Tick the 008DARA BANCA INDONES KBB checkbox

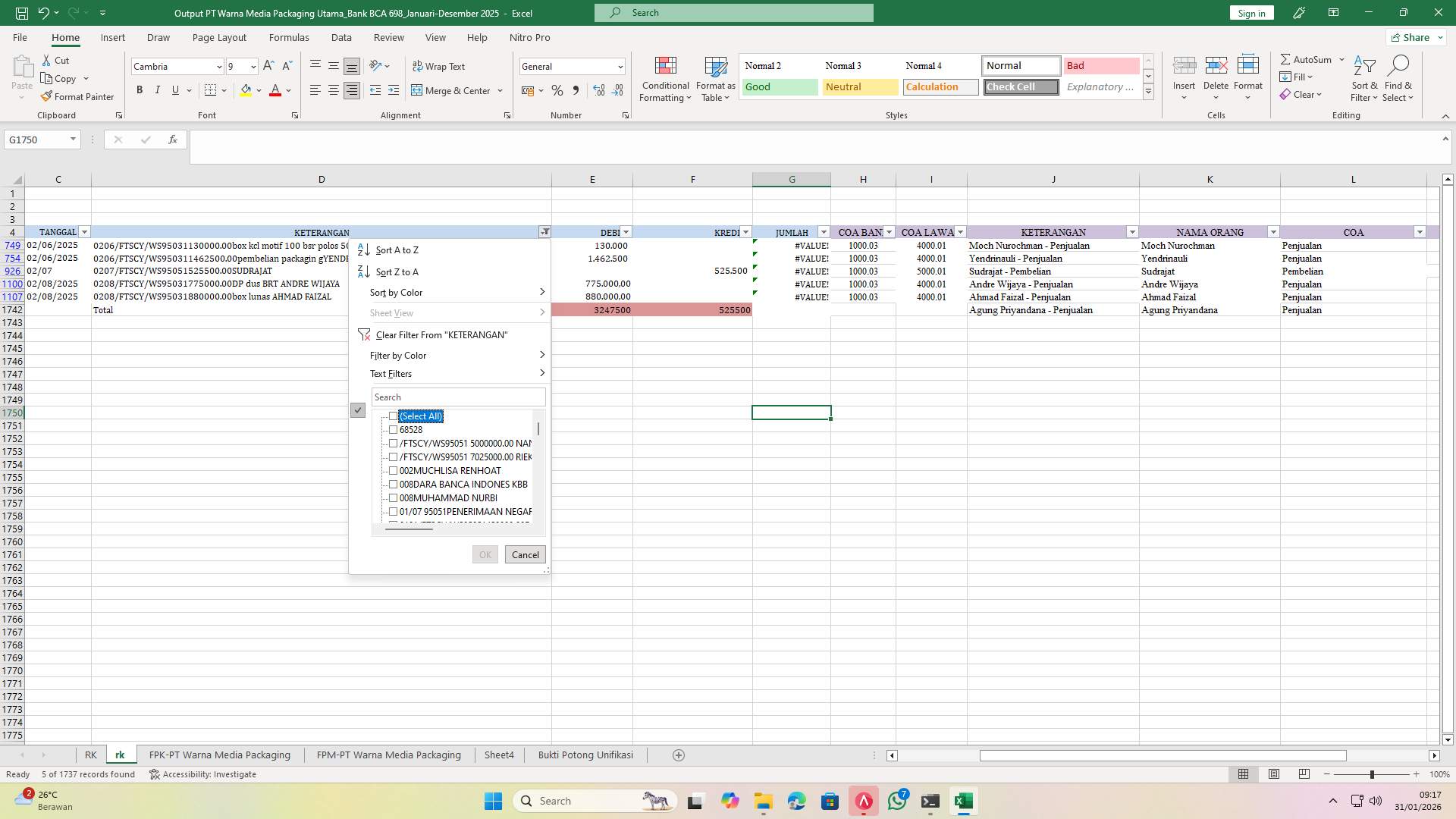(x=394, y=485)
